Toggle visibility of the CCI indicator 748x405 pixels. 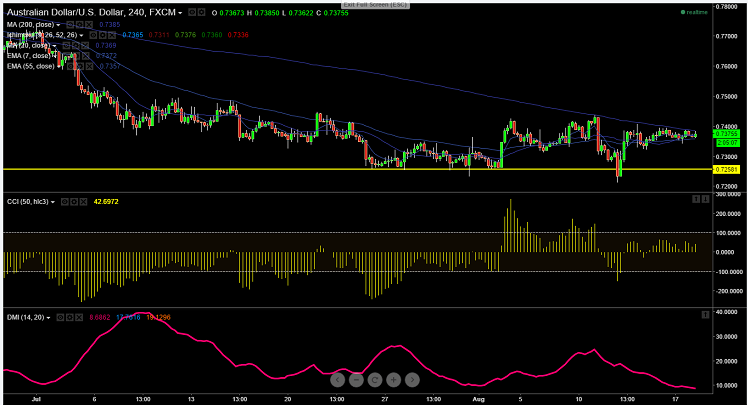[x=65, y=202]
